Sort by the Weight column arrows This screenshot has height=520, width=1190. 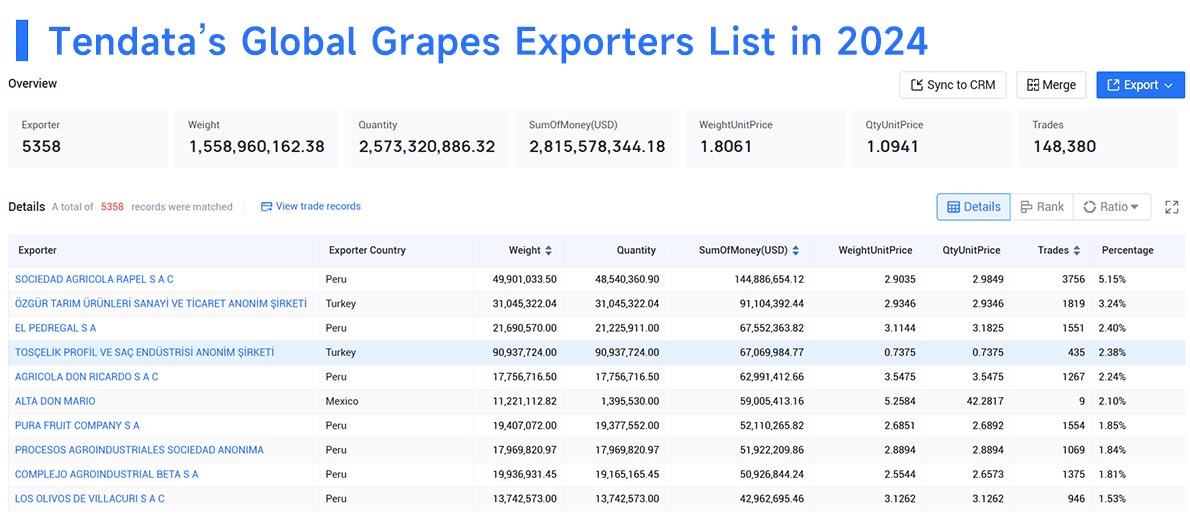point(549,251)
